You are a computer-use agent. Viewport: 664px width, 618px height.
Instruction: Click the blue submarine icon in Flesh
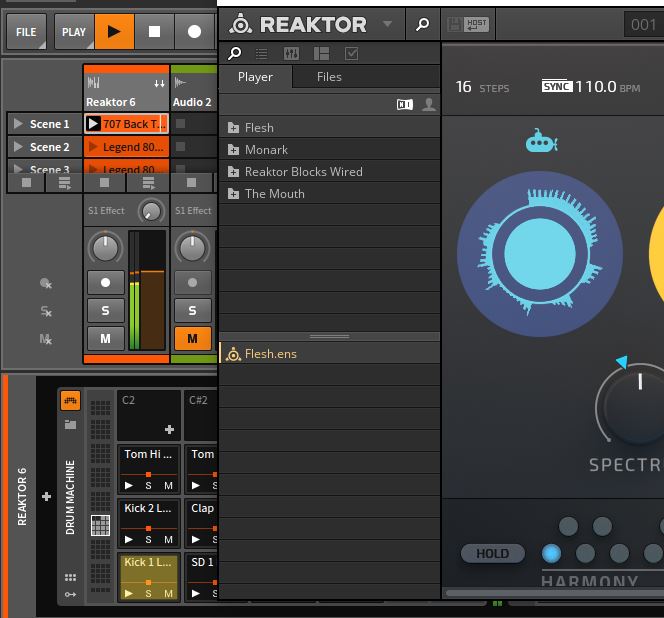[541, 141]
